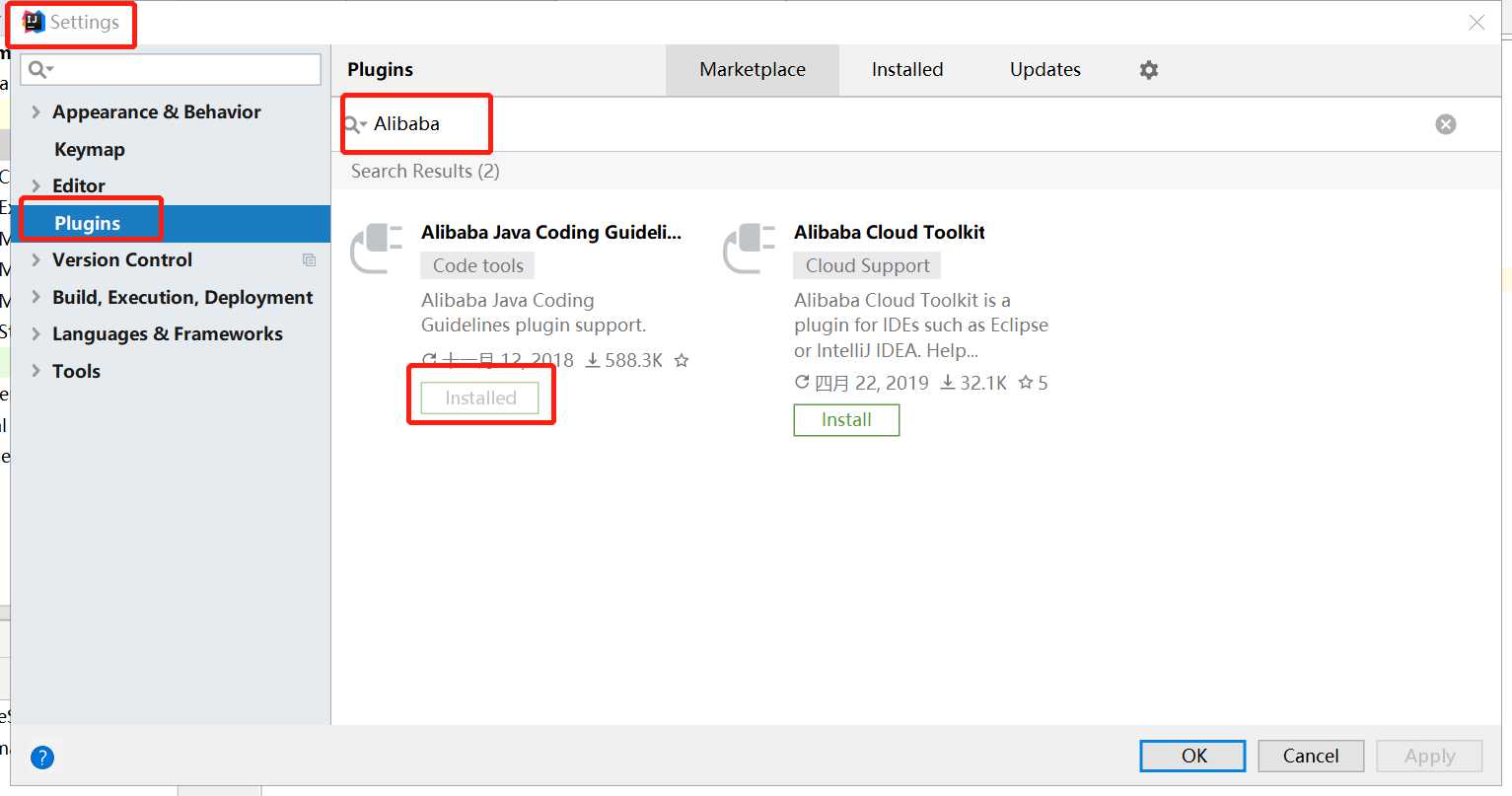
Task: Switch to the Marketplace tab
Action: pos(753,70)
